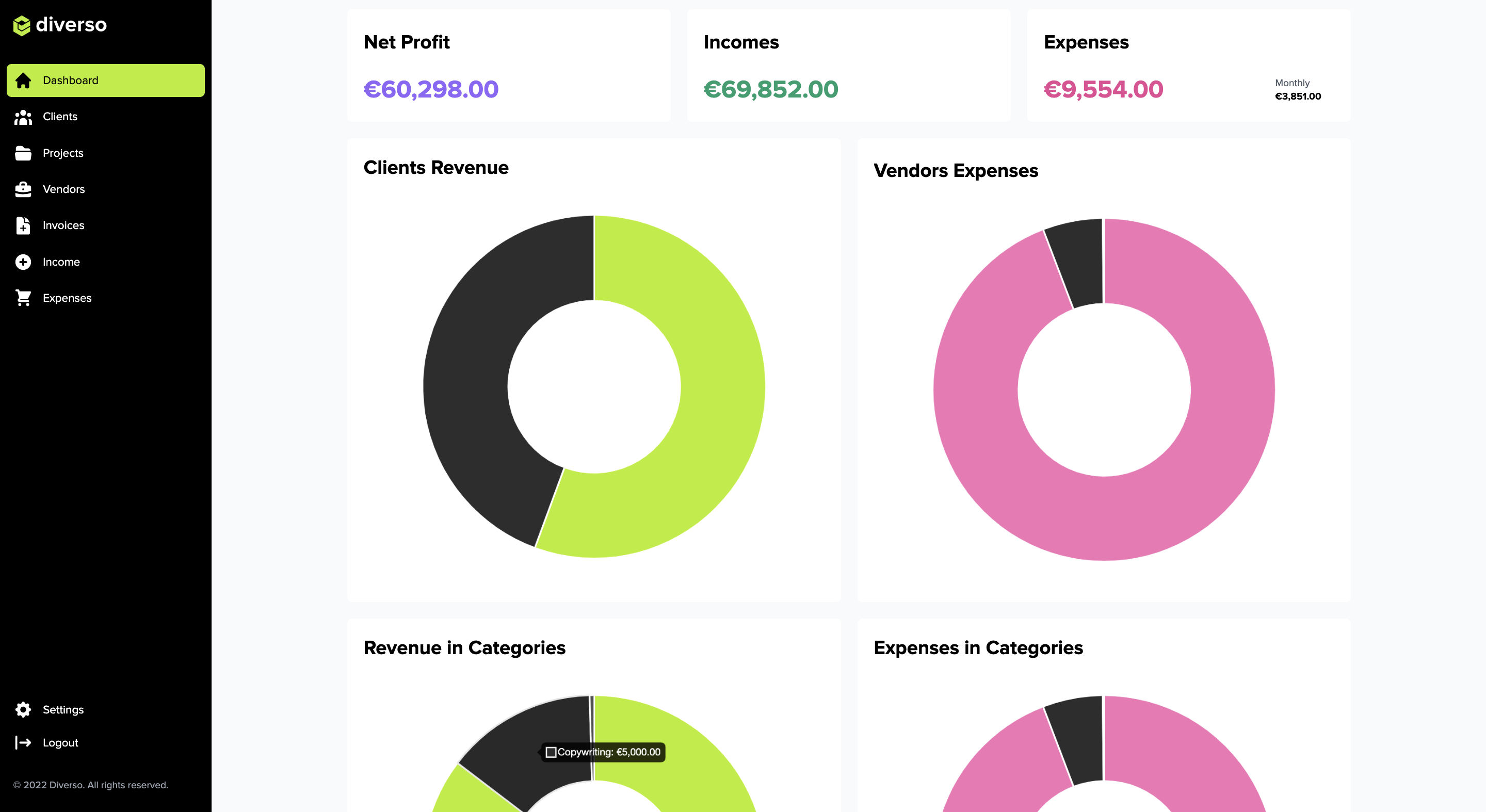Click the 2022 Diverso copyright text
This screenshot has height=812, width=1486.
tap(91, 785)
